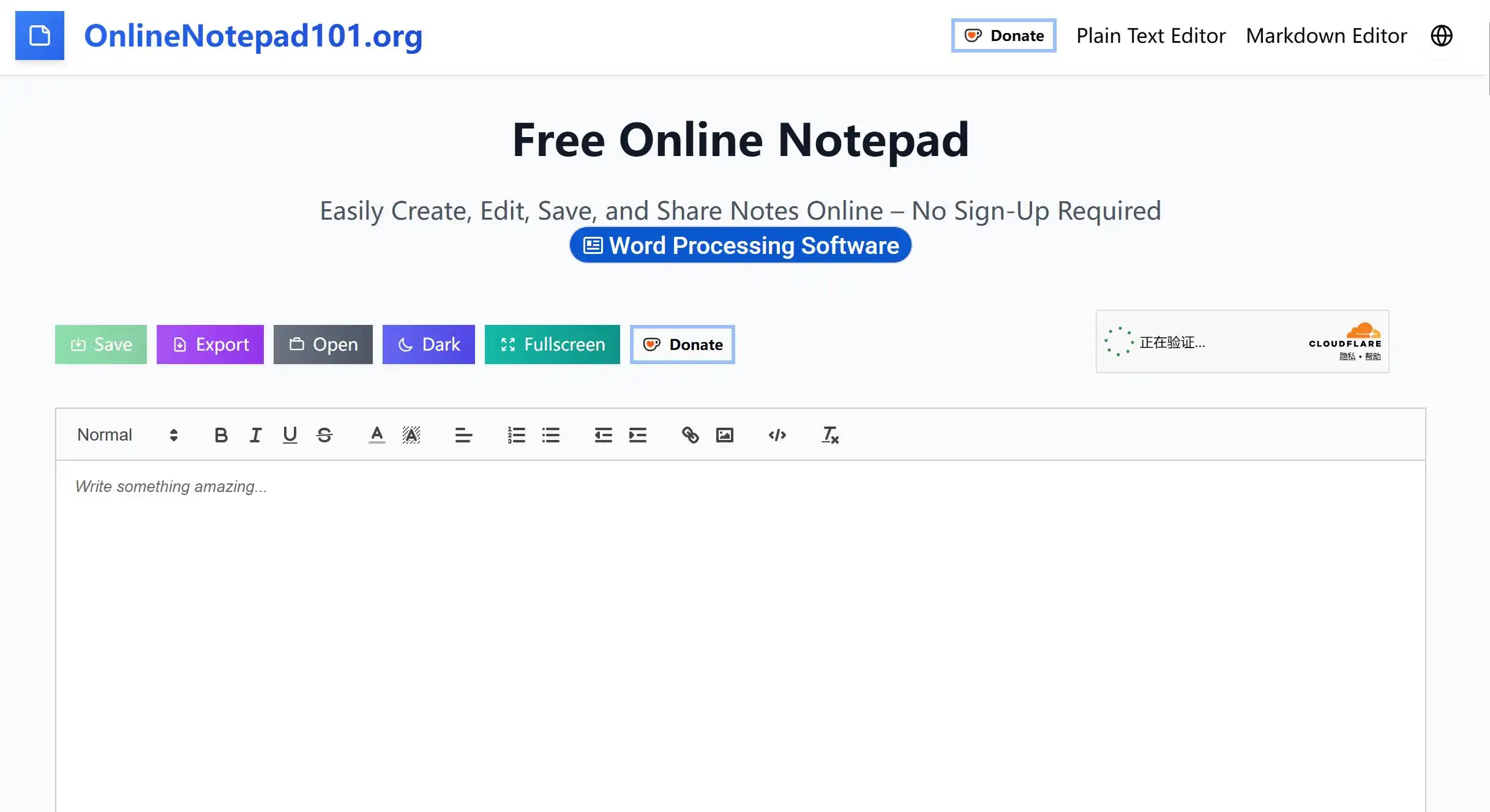Open the Plain Text Editor
Screen dimensions: 1490x812
(x=1151, y=35)
